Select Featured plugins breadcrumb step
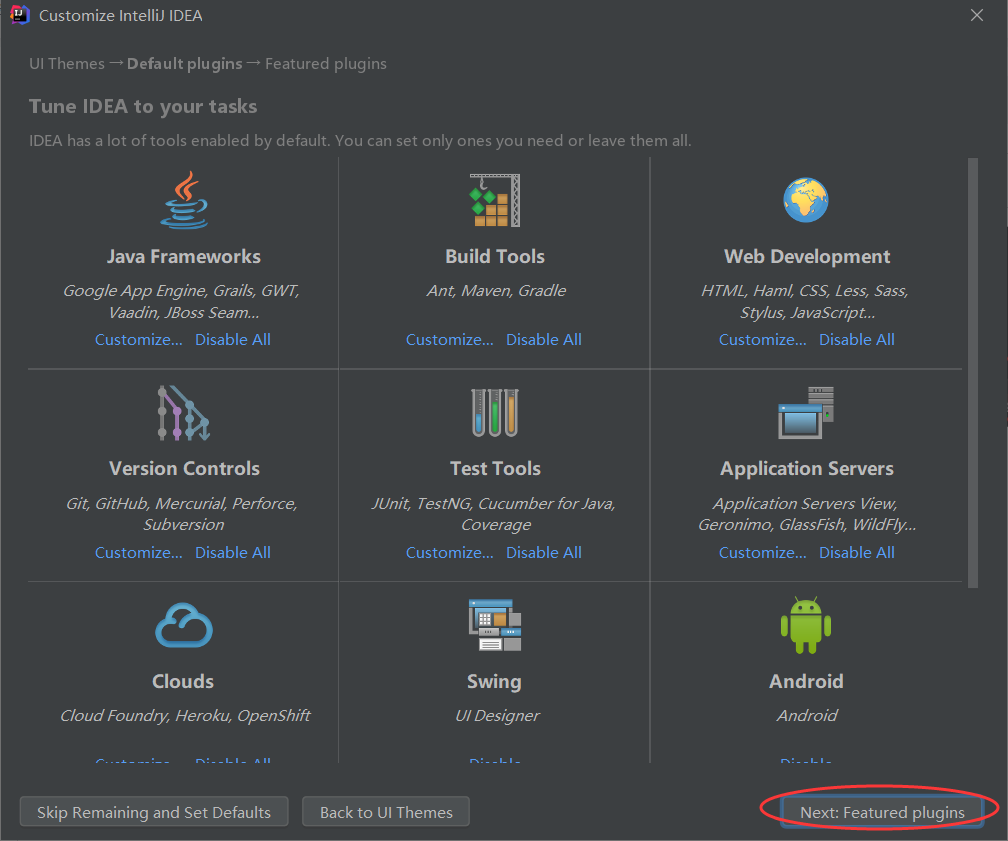 tap(326, 64)
